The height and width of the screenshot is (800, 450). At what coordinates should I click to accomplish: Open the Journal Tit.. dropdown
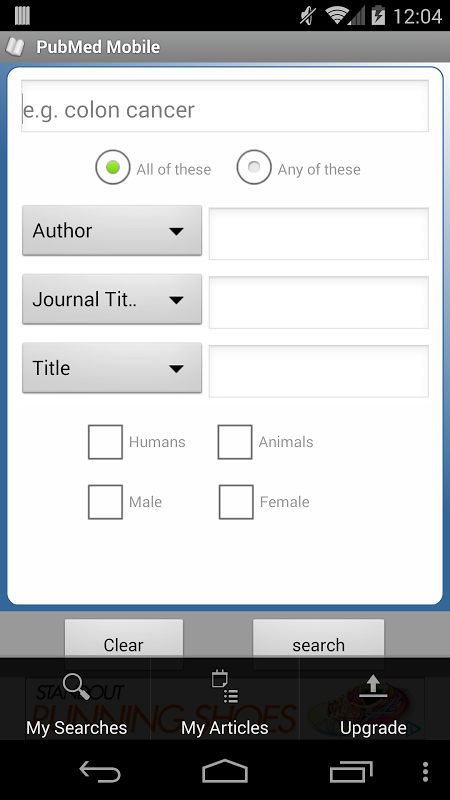click(x=112, y=299)
